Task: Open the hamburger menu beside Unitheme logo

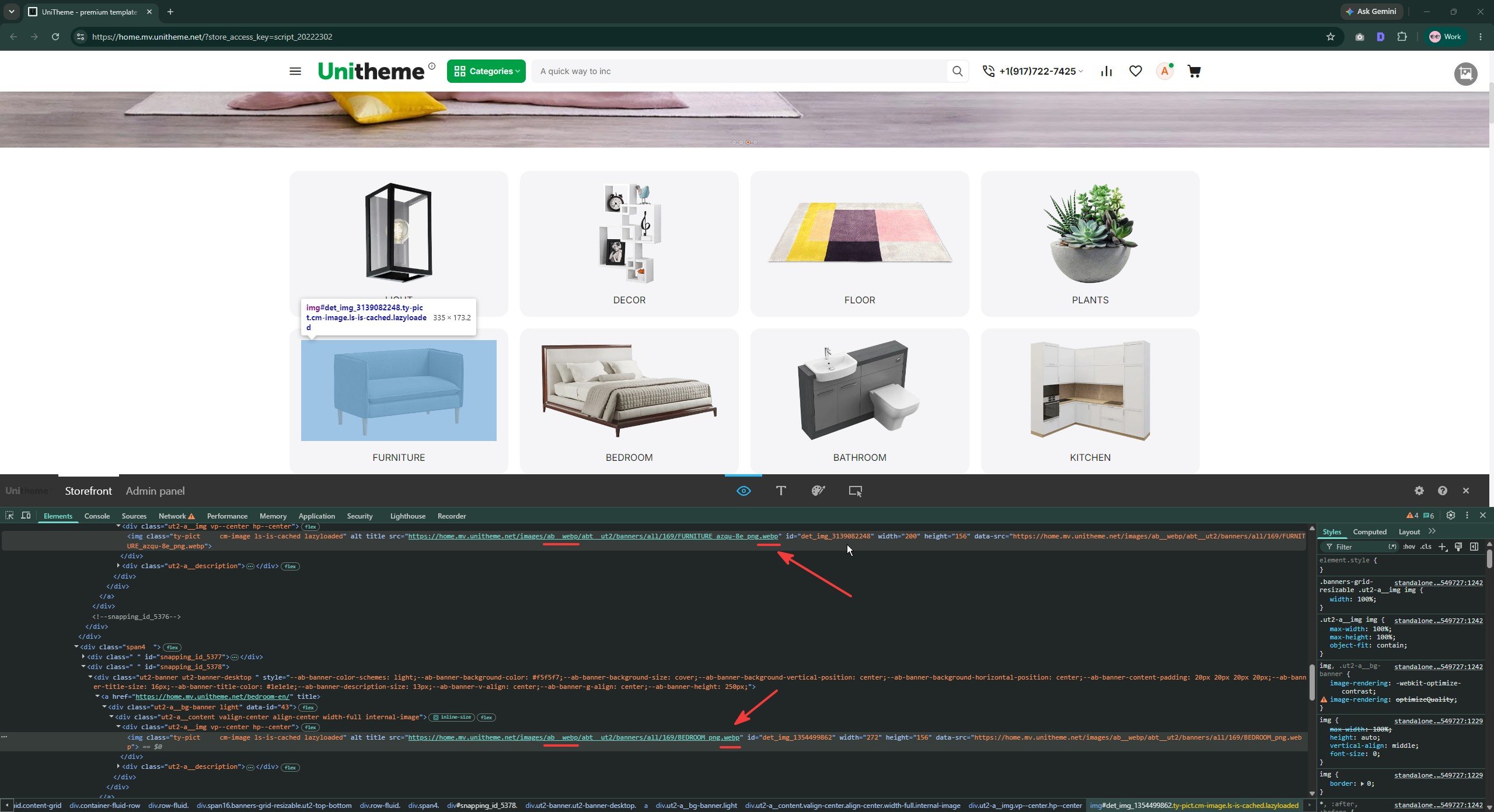Action: [295, 71]
